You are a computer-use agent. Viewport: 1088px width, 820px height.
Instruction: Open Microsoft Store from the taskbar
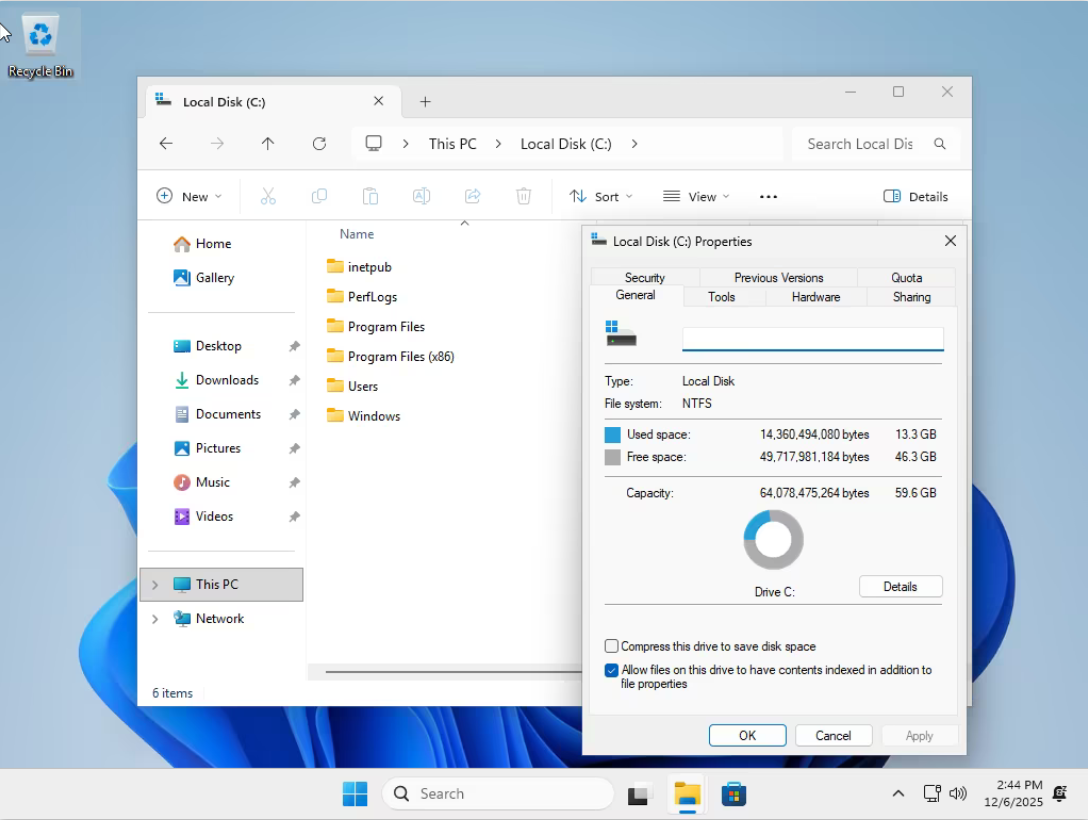735,794
